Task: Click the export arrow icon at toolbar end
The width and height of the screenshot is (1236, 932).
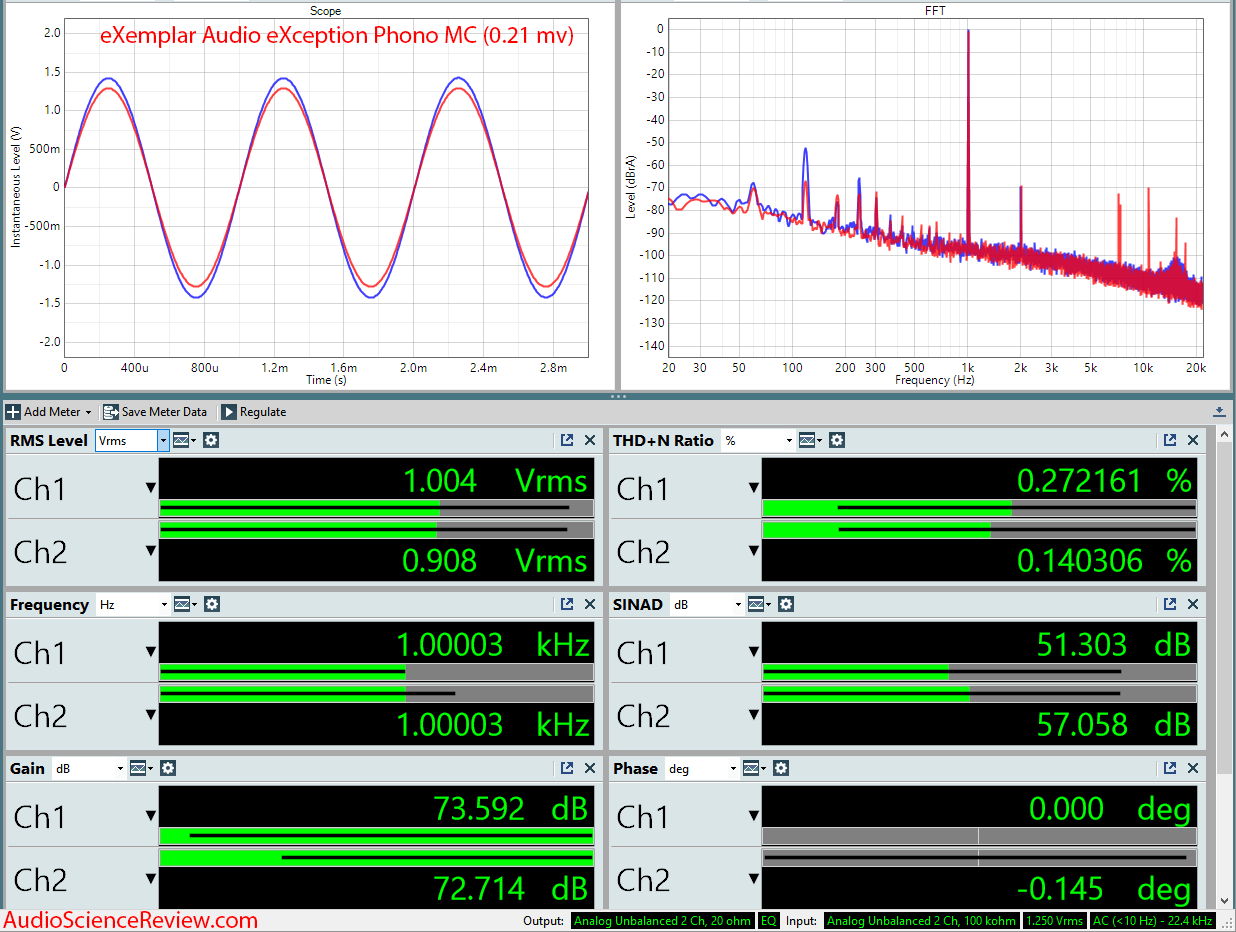Action: [1219, 412]
